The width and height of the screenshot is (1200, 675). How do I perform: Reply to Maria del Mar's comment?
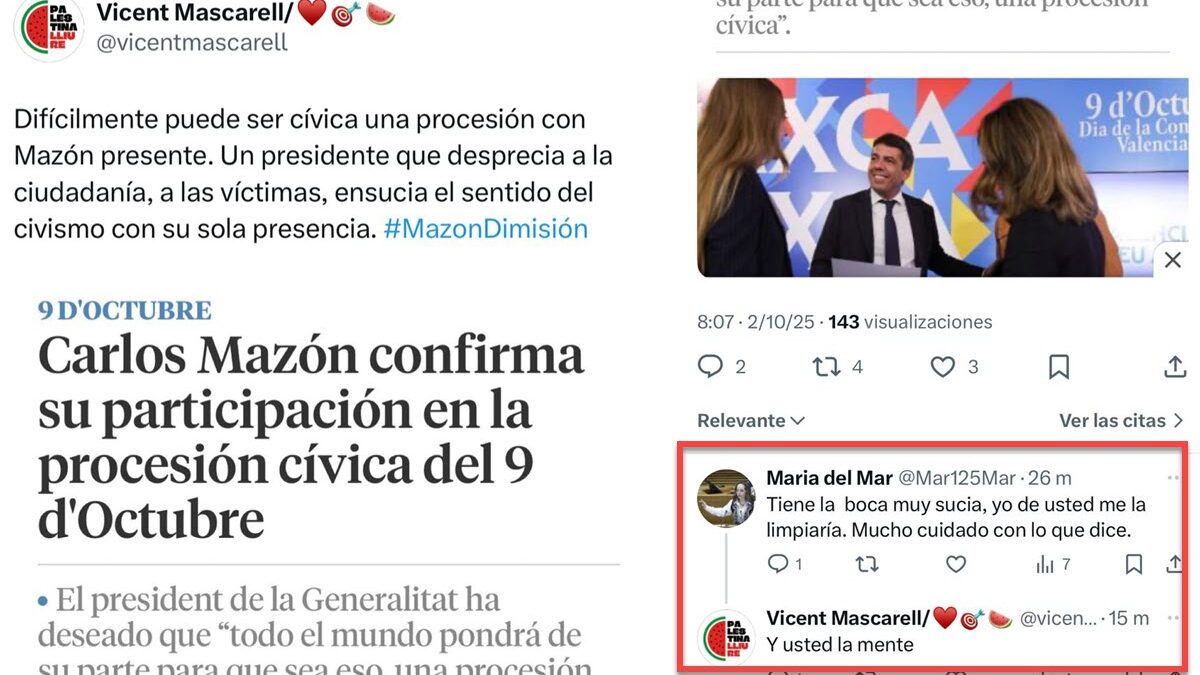[x=785, y=564]
